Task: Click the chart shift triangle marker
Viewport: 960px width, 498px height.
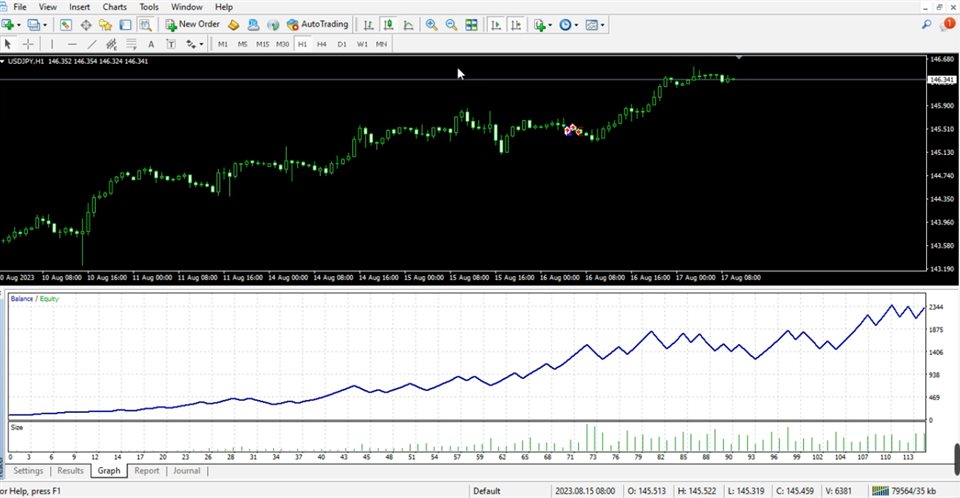Action: 740,57
